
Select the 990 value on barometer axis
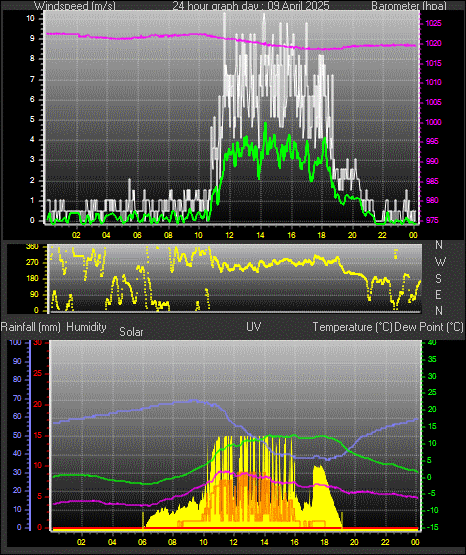tap(433, 161)
